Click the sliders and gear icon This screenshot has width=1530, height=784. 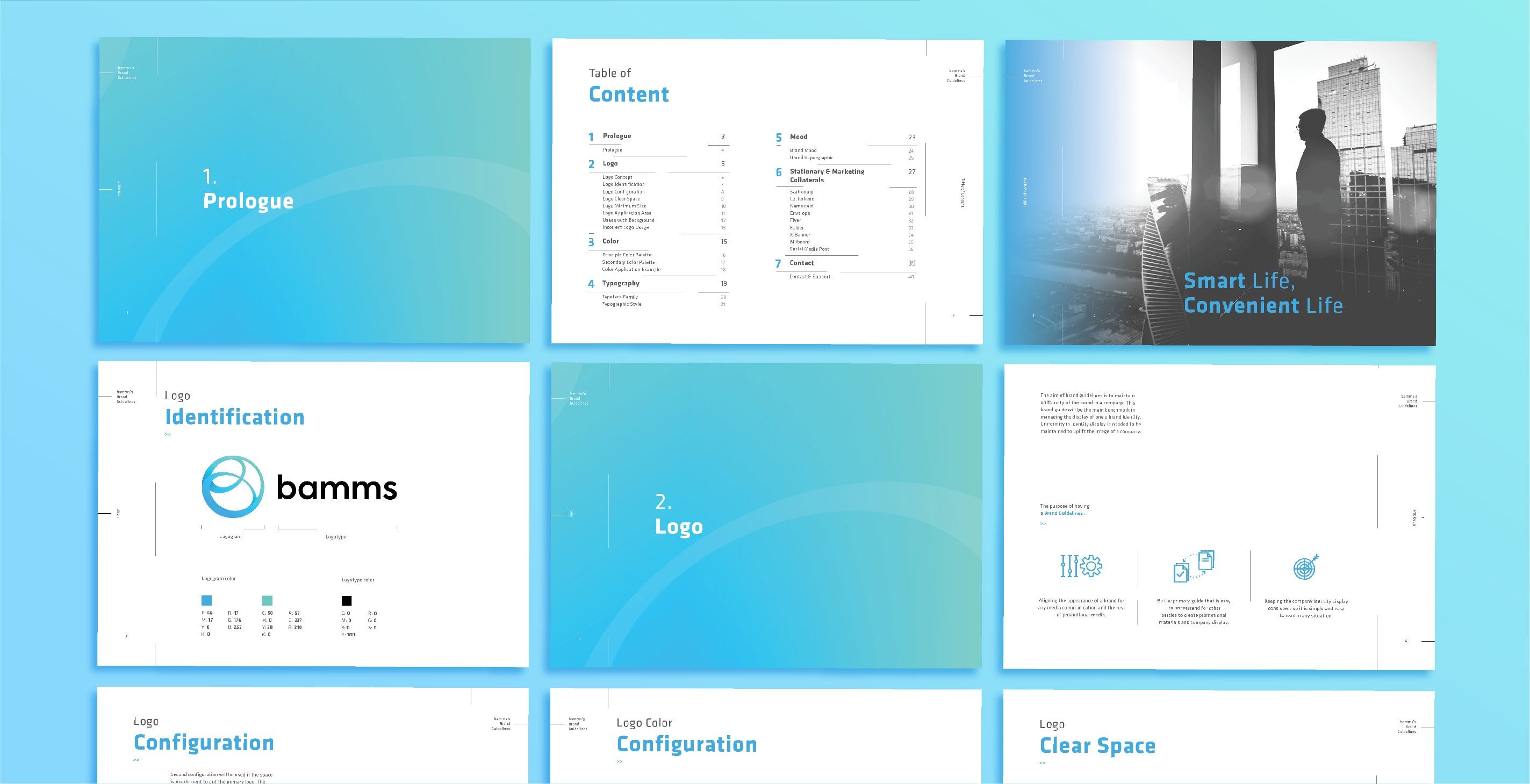click(1081, 566)
